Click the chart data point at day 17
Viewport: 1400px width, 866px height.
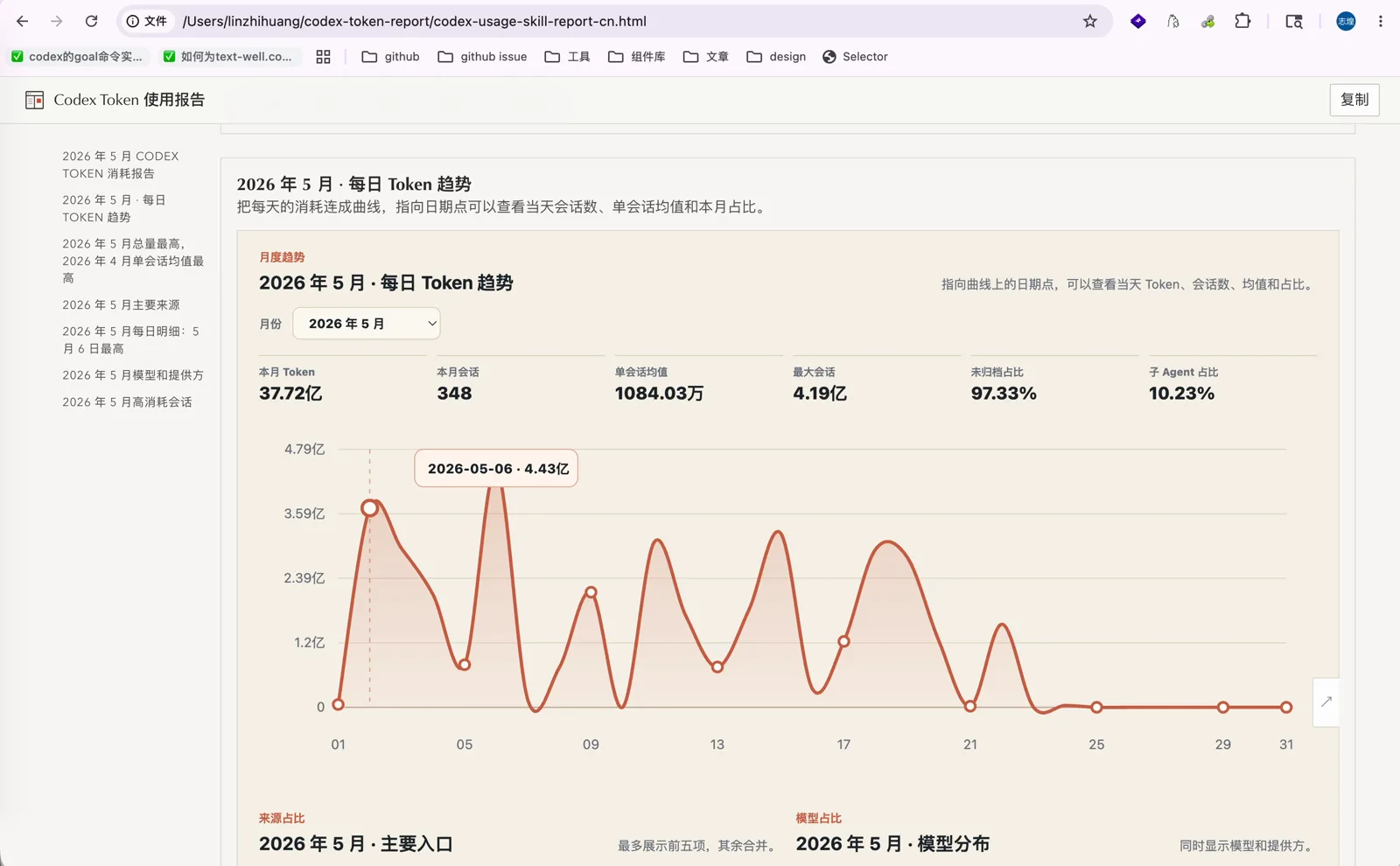click(843, 641)
